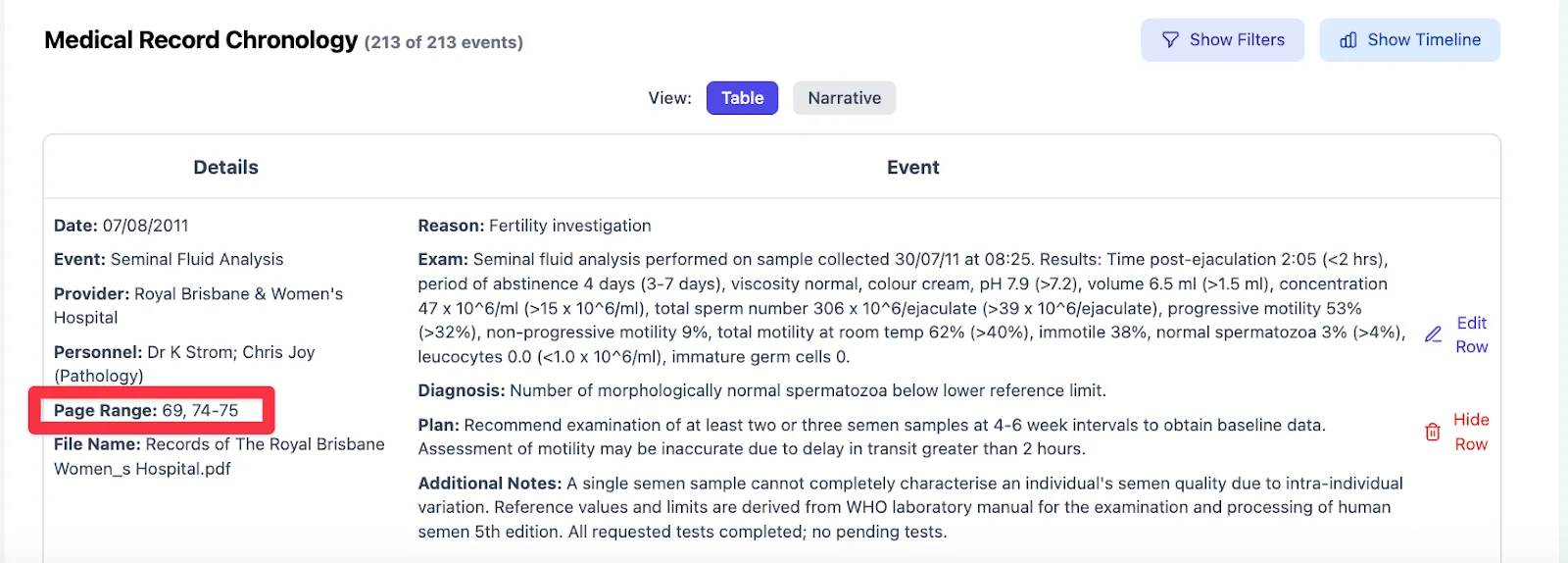This screenshot has height=563, width=1568.
Task: Click the Medical Record Chronology heading
Action: coord(201,40)
